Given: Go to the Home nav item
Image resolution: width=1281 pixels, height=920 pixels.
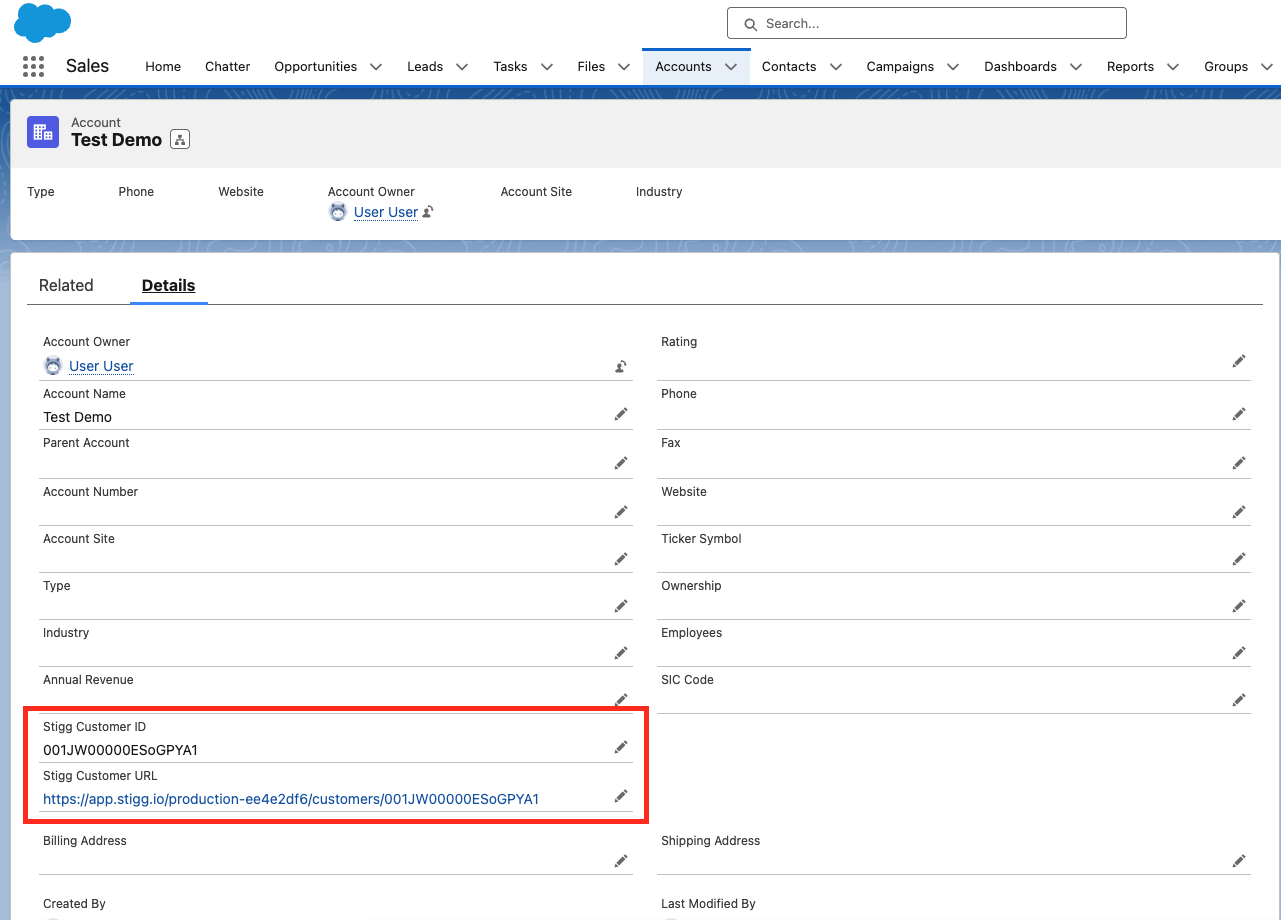Looking at the screenshot, I should tap(163, 67).
